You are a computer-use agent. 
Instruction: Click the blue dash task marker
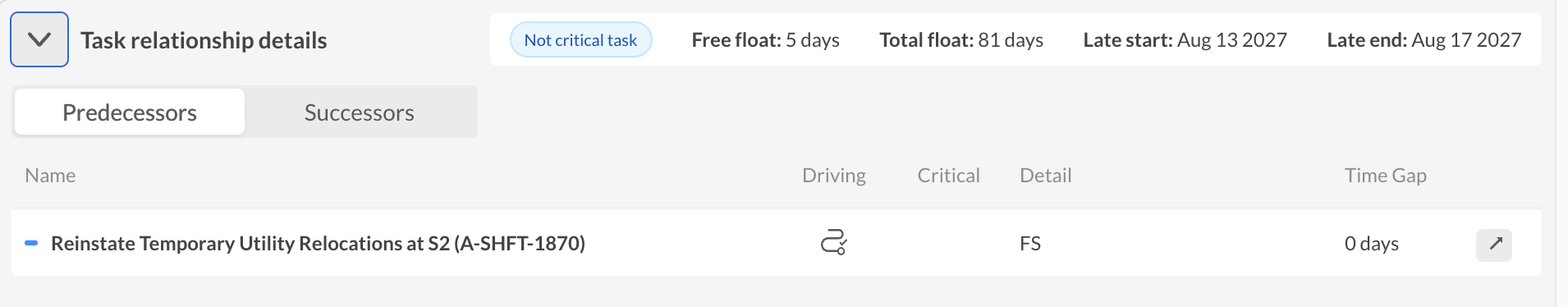[31, 243]
